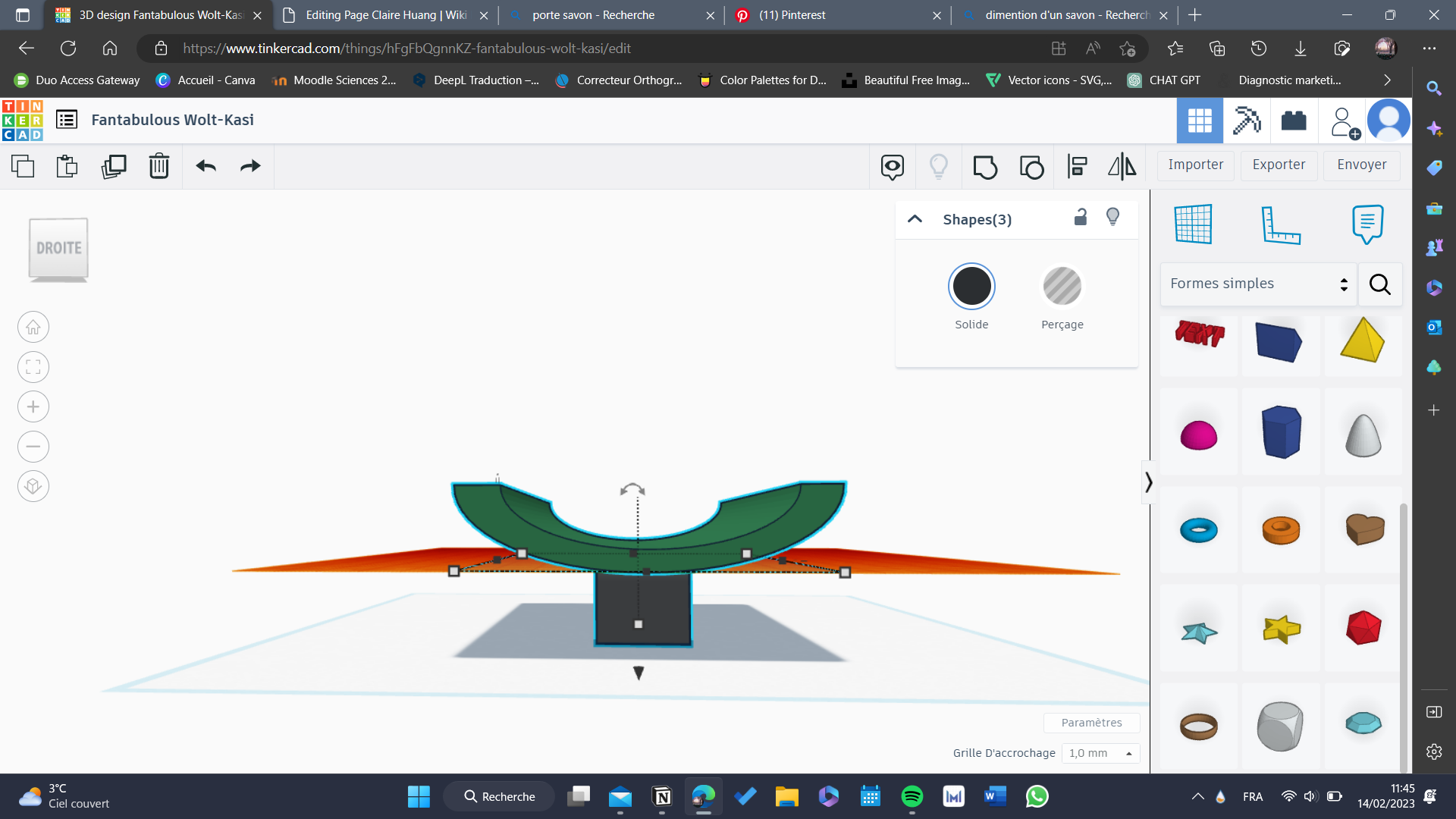
Task: Open the Mirror tool
Action: (1122, 166)
